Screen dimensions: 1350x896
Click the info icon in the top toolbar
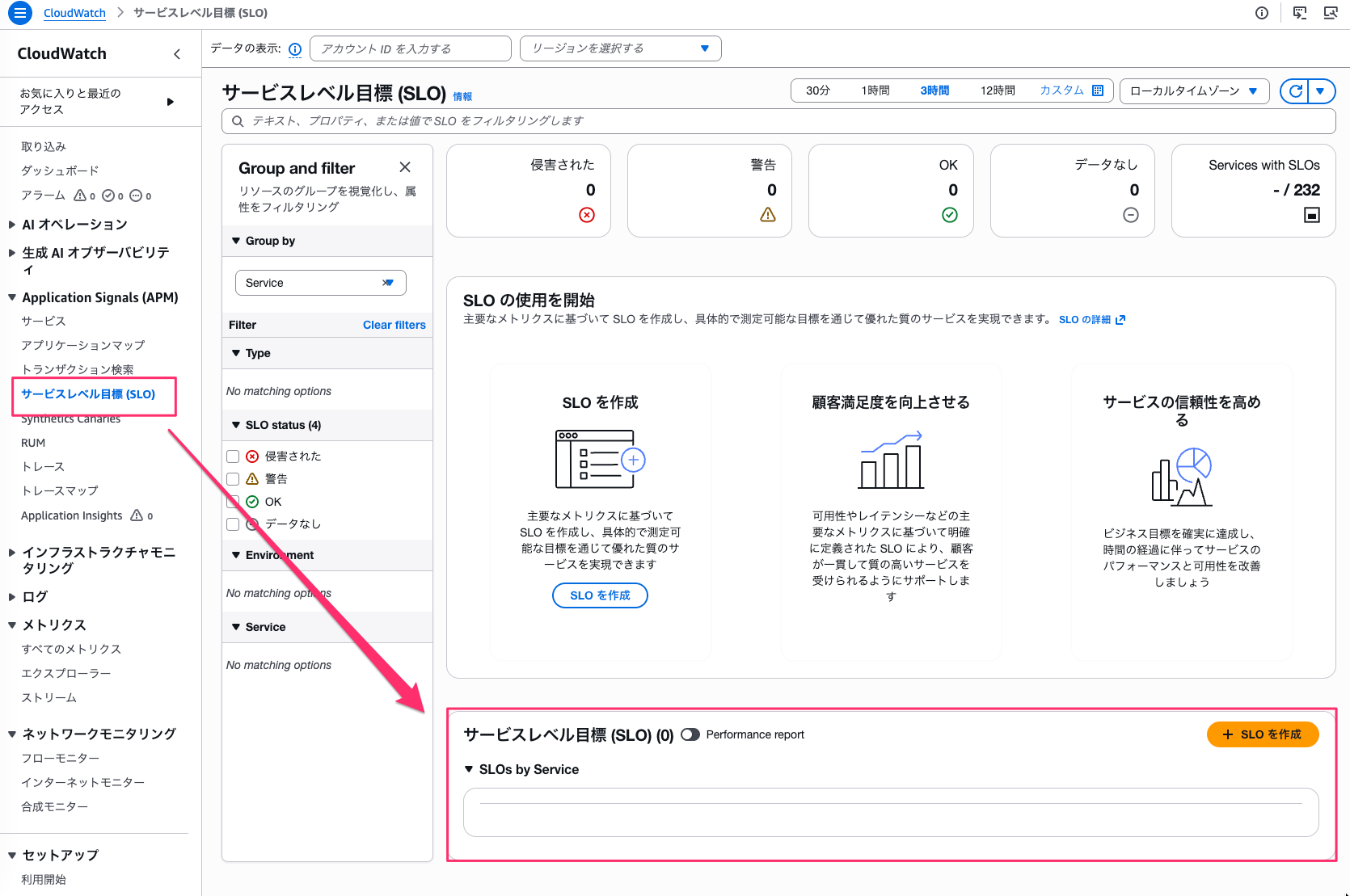click(x=1262, y=12)
